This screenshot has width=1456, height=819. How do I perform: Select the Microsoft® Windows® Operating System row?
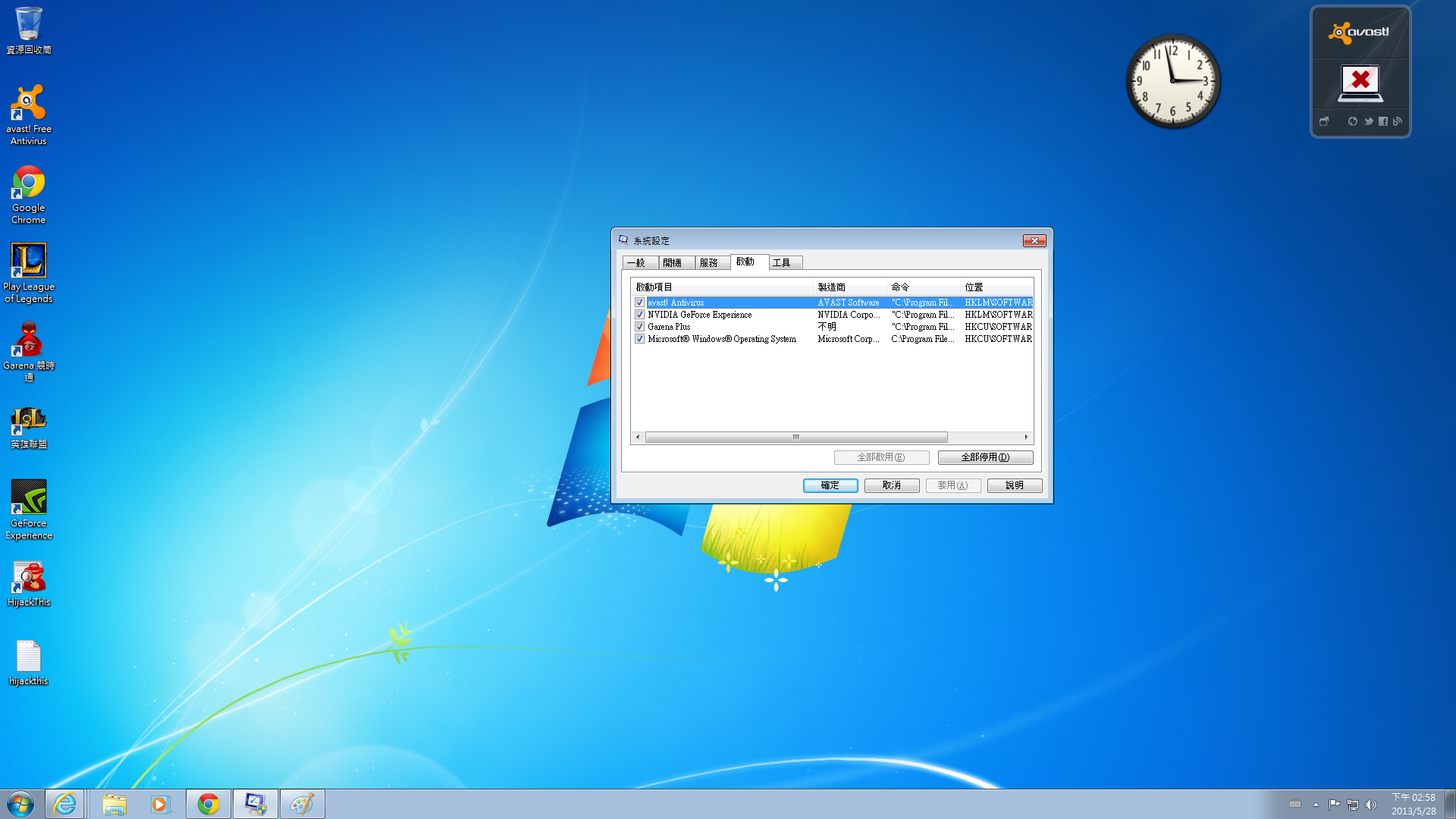tap(833, 339)
